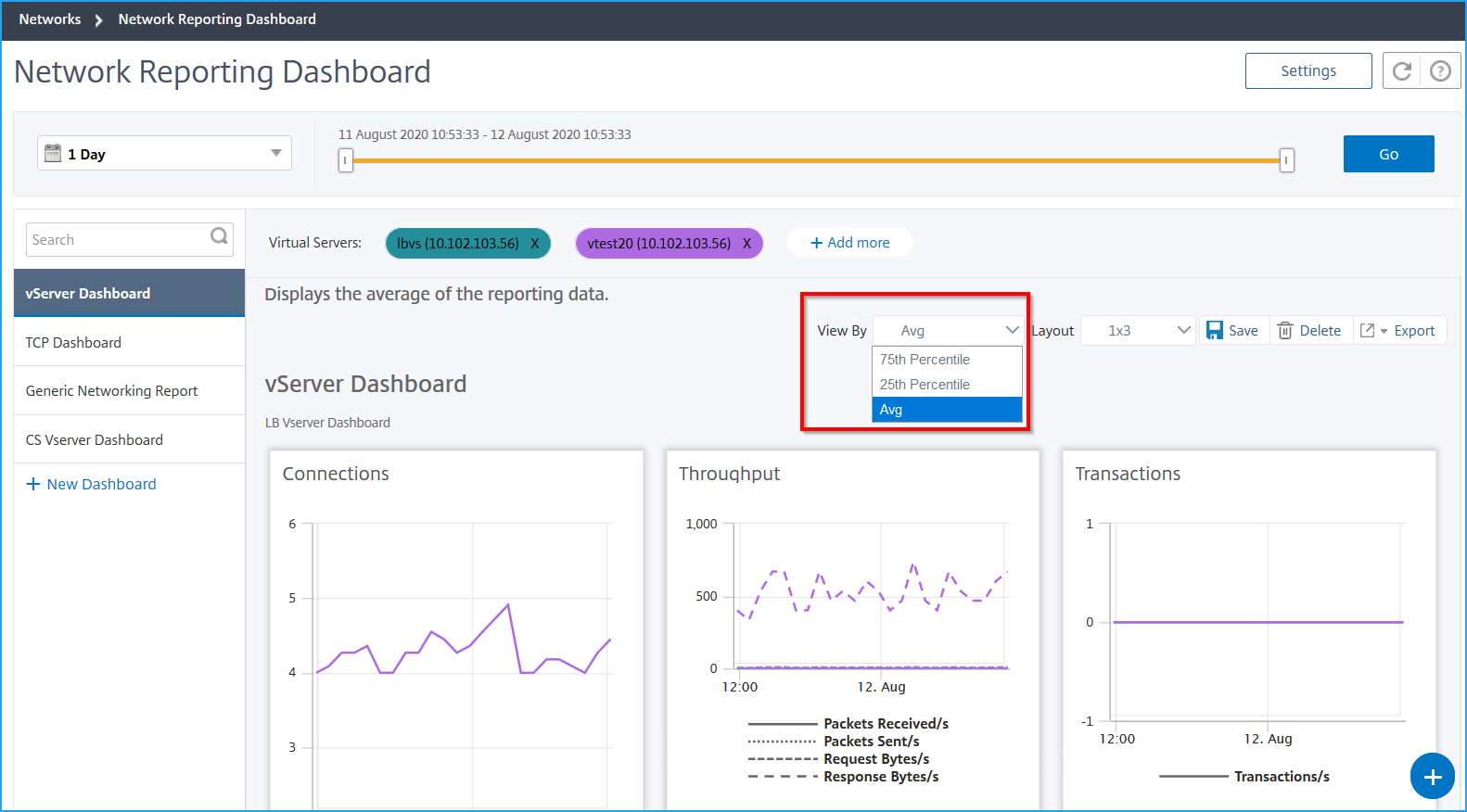Click the Throughput chart title
This screenshot has height=812, width=1467.
pyautogui.click(x=729, y=474)
